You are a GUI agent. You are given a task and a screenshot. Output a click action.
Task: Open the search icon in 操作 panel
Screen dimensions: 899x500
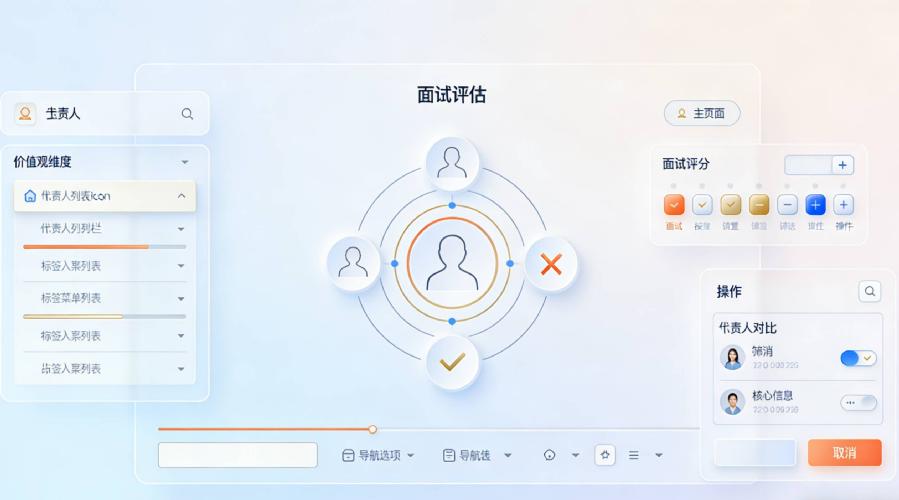click(870, 291)
